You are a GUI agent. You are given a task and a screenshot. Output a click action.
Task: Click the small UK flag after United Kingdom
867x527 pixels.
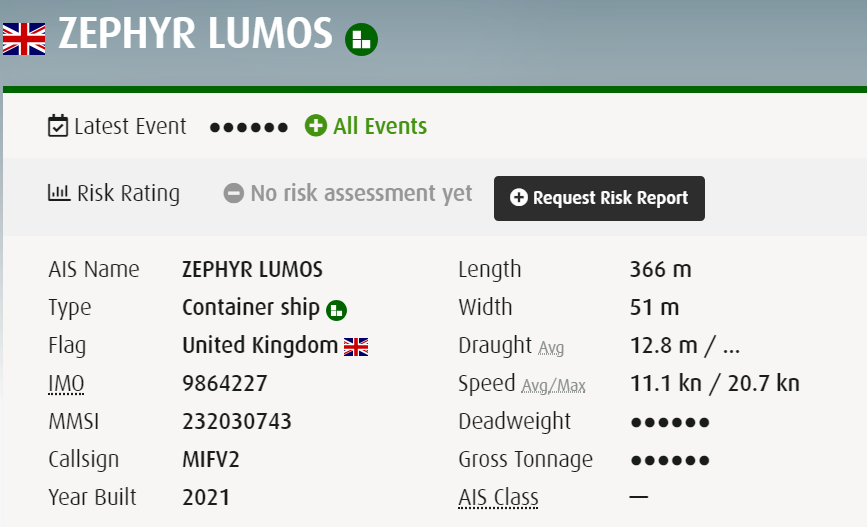356,347
